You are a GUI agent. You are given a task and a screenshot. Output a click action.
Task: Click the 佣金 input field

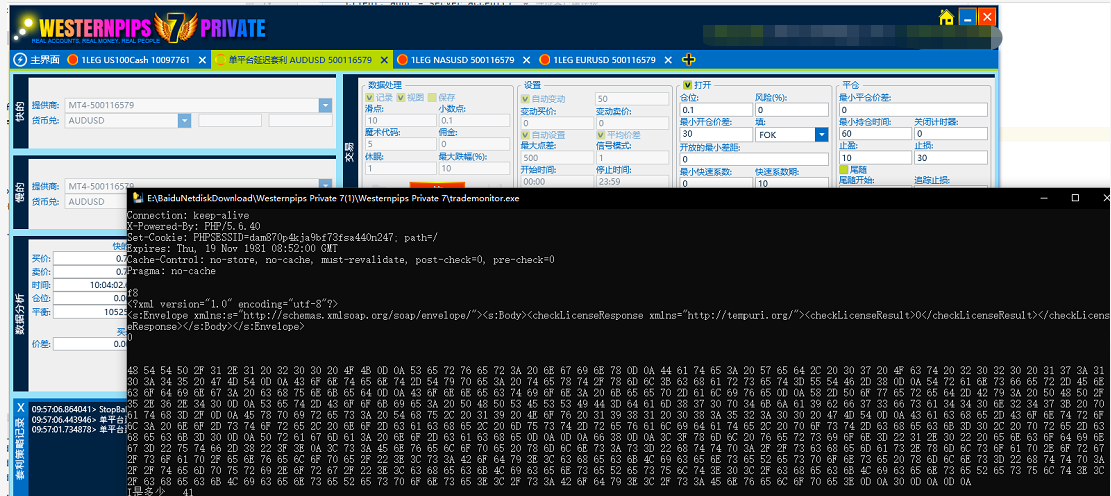[473, 145]
